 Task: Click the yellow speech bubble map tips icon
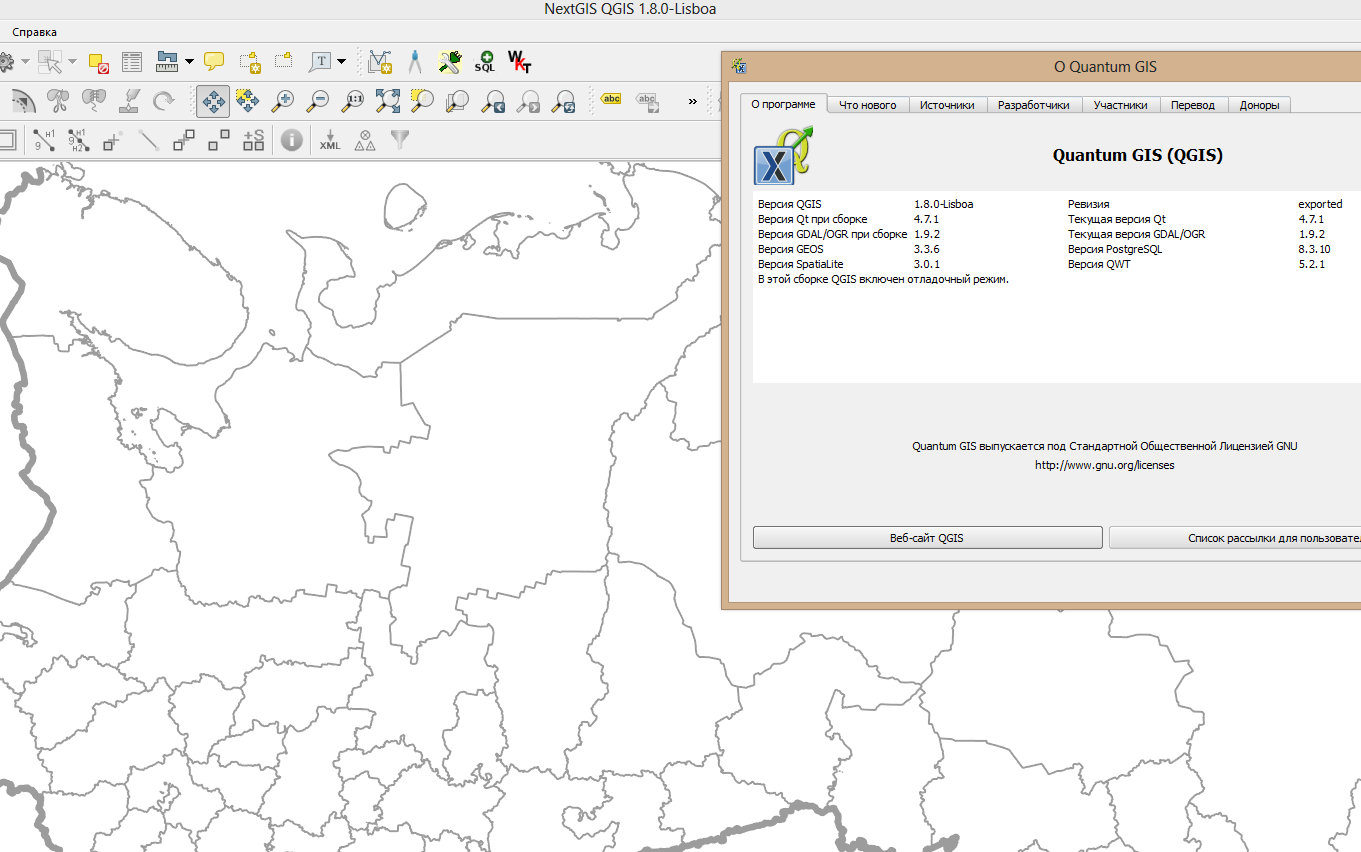(214, 62)
